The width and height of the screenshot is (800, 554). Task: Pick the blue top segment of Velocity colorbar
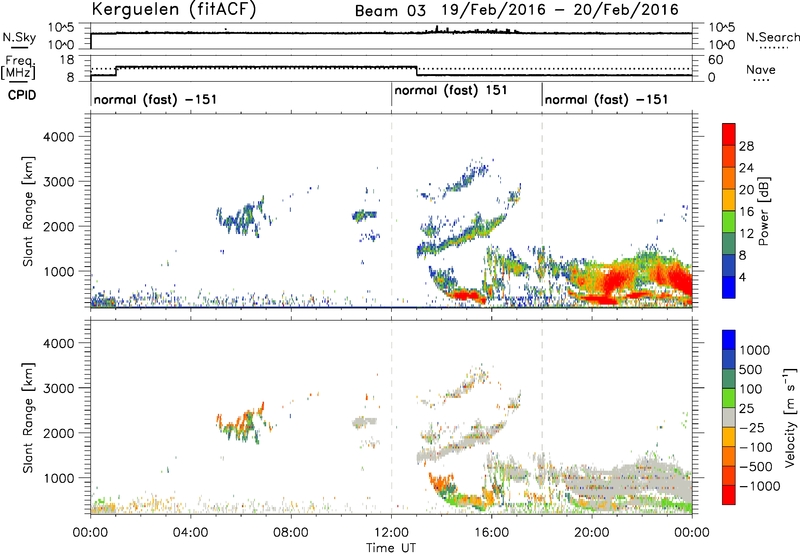(729, 340)
